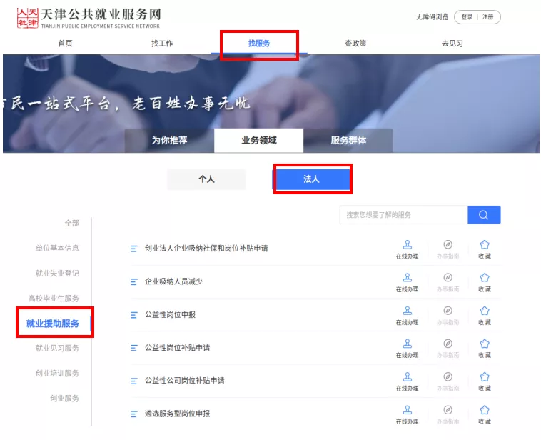Image resolution: width=542 pixels, height=440 pixels.
Task: Open 就业援助服务 in the left sidebar
Action: 53,324
